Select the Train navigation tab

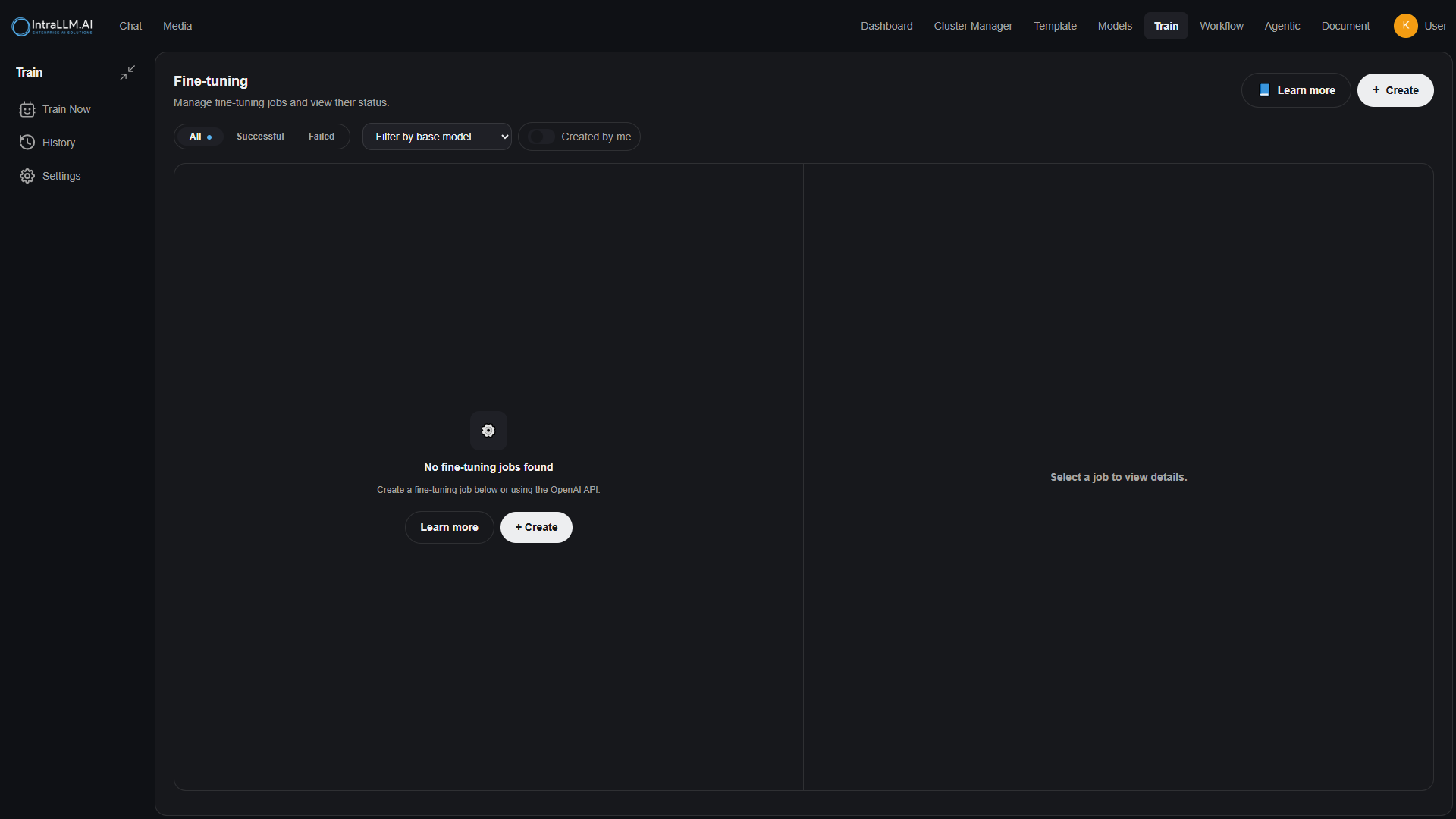(1166, 26)
